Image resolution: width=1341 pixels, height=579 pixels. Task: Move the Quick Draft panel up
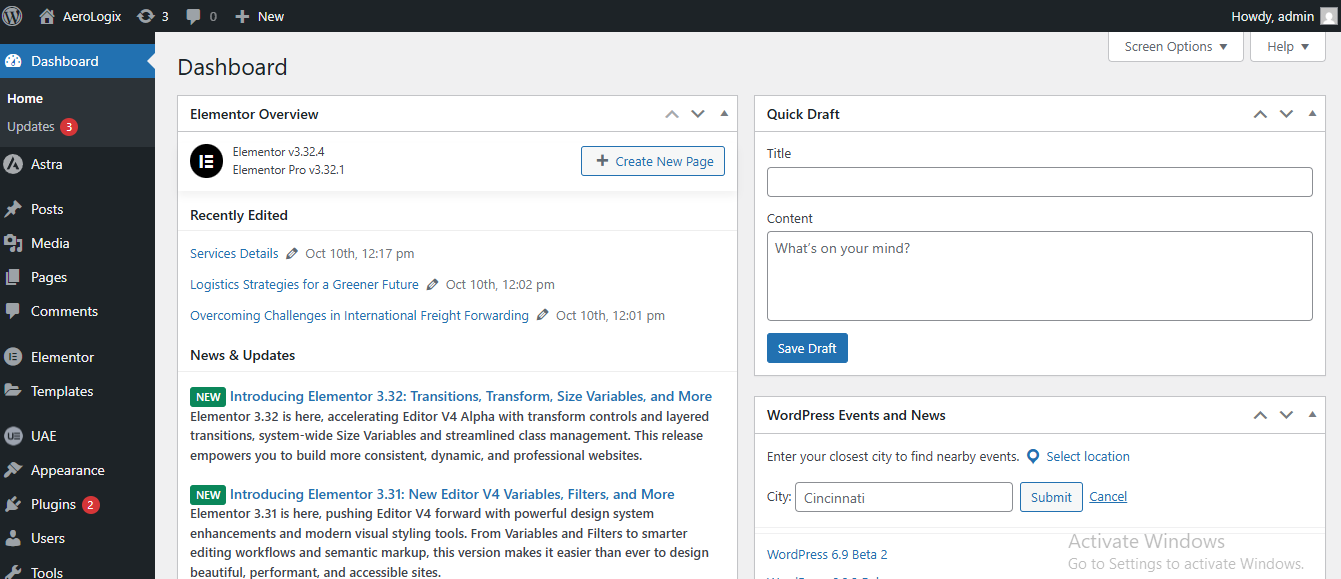point(1260,114)
